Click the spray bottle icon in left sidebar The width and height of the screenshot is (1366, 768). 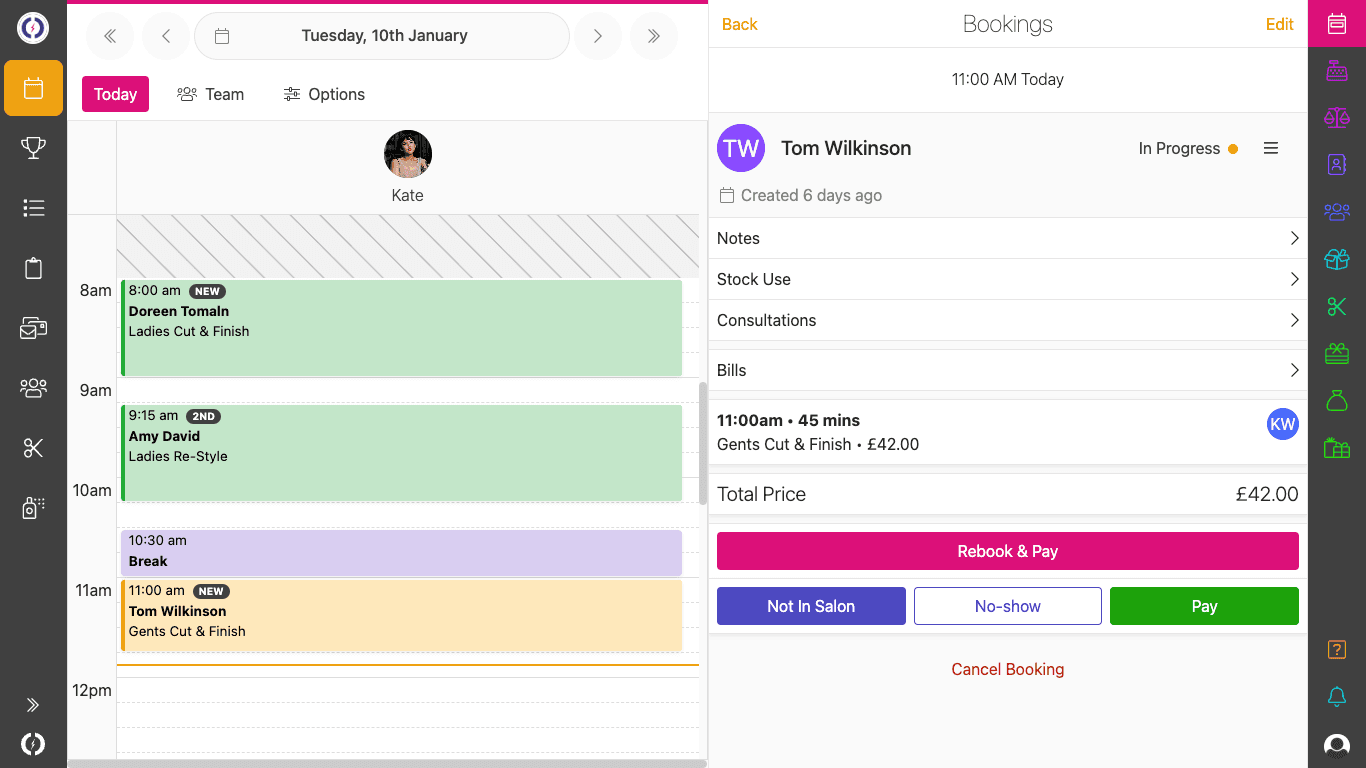point(33,508)
